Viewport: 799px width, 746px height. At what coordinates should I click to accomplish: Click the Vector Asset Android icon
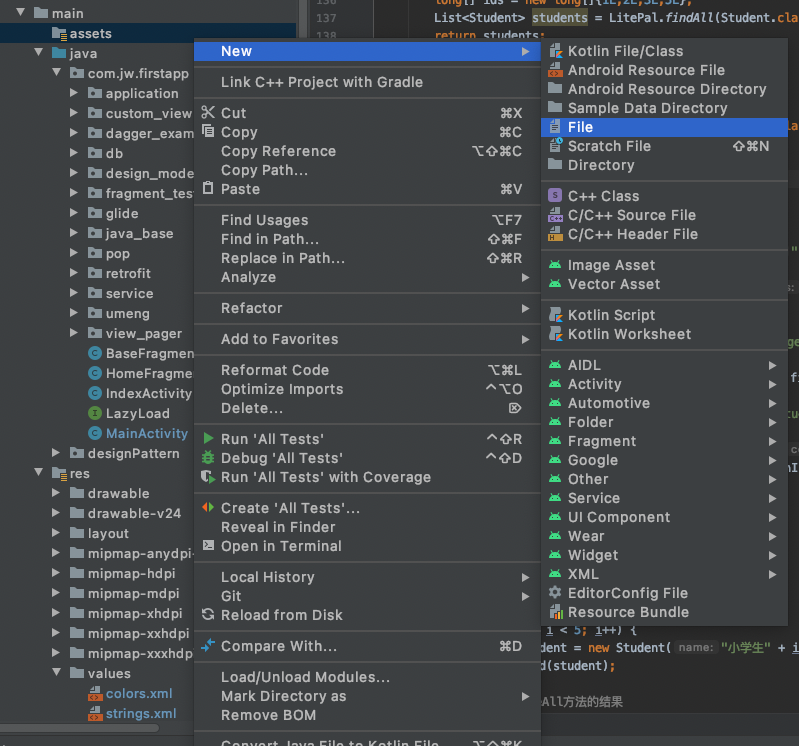[555, 283]
